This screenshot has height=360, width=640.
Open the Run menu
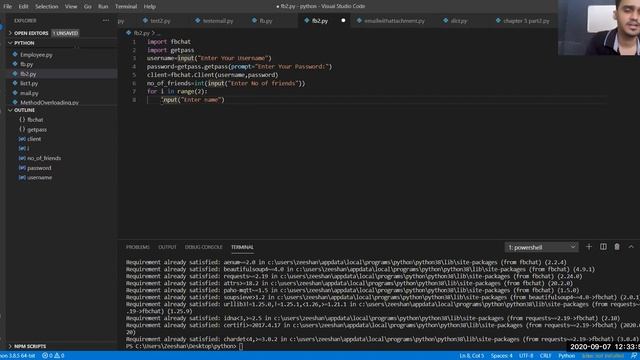click(103, 6)
